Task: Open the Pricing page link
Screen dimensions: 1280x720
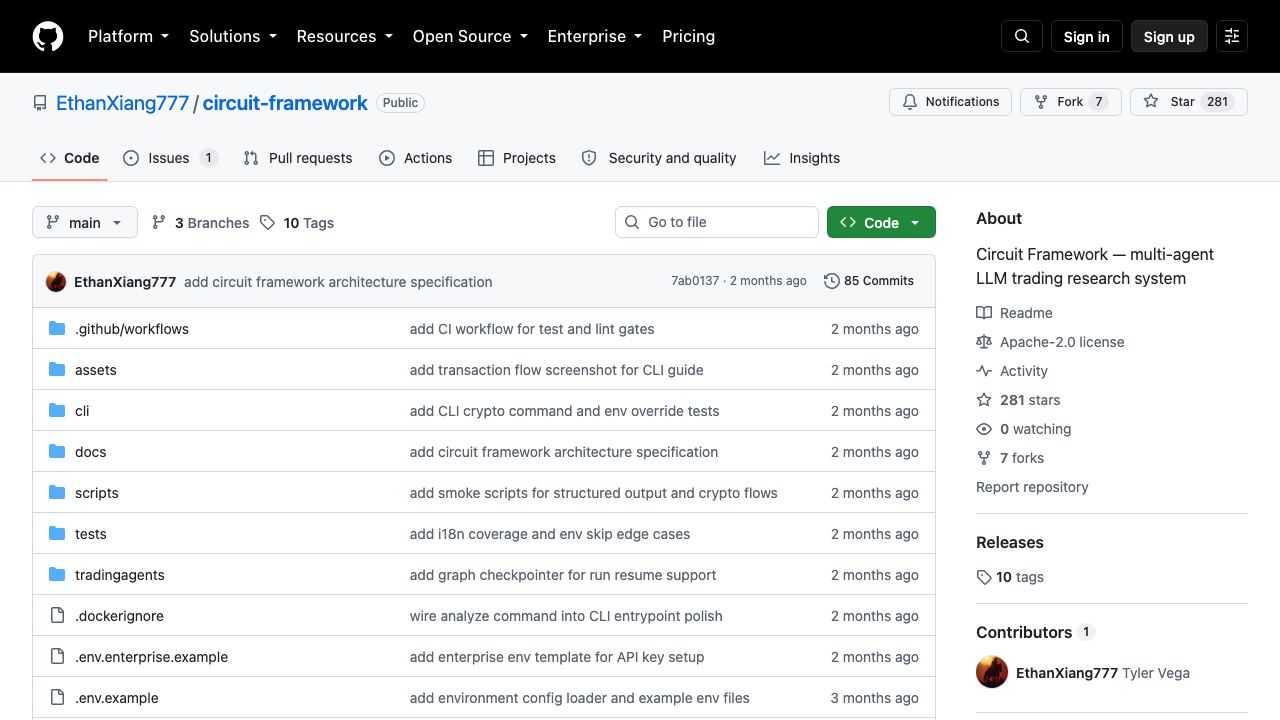Action: [688, 36]
